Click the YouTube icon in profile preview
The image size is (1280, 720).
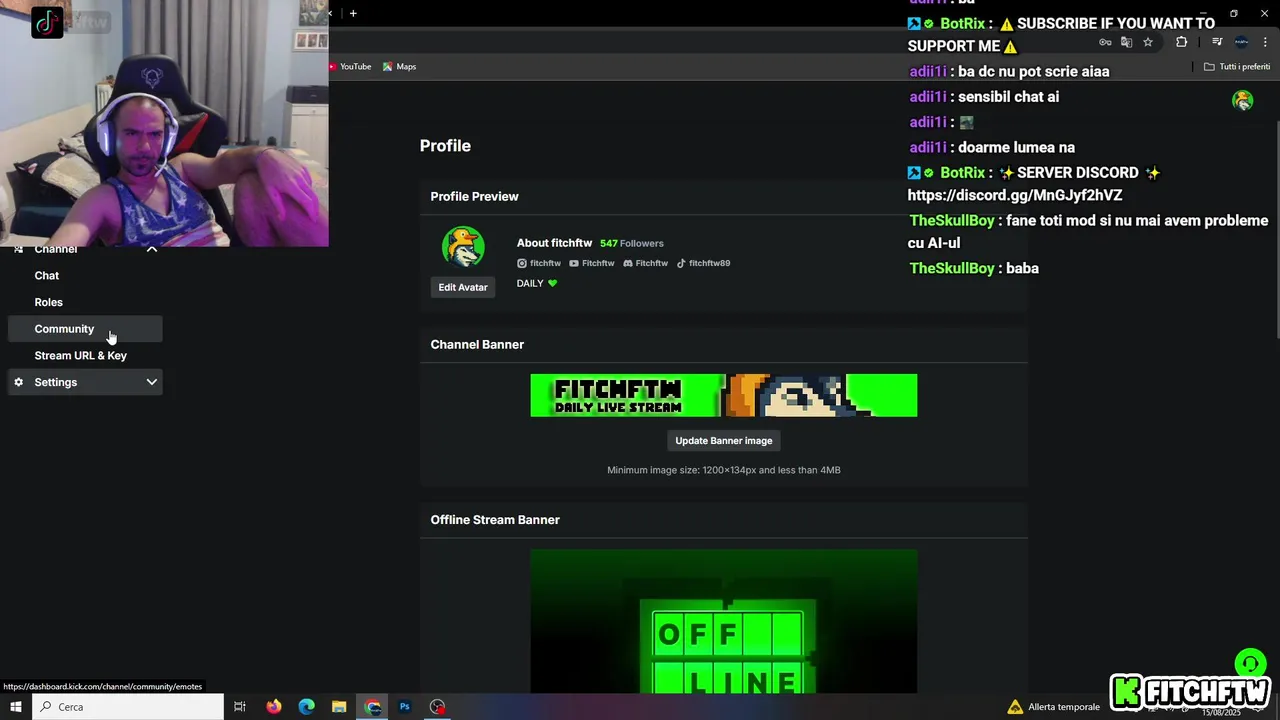[574, 263]
